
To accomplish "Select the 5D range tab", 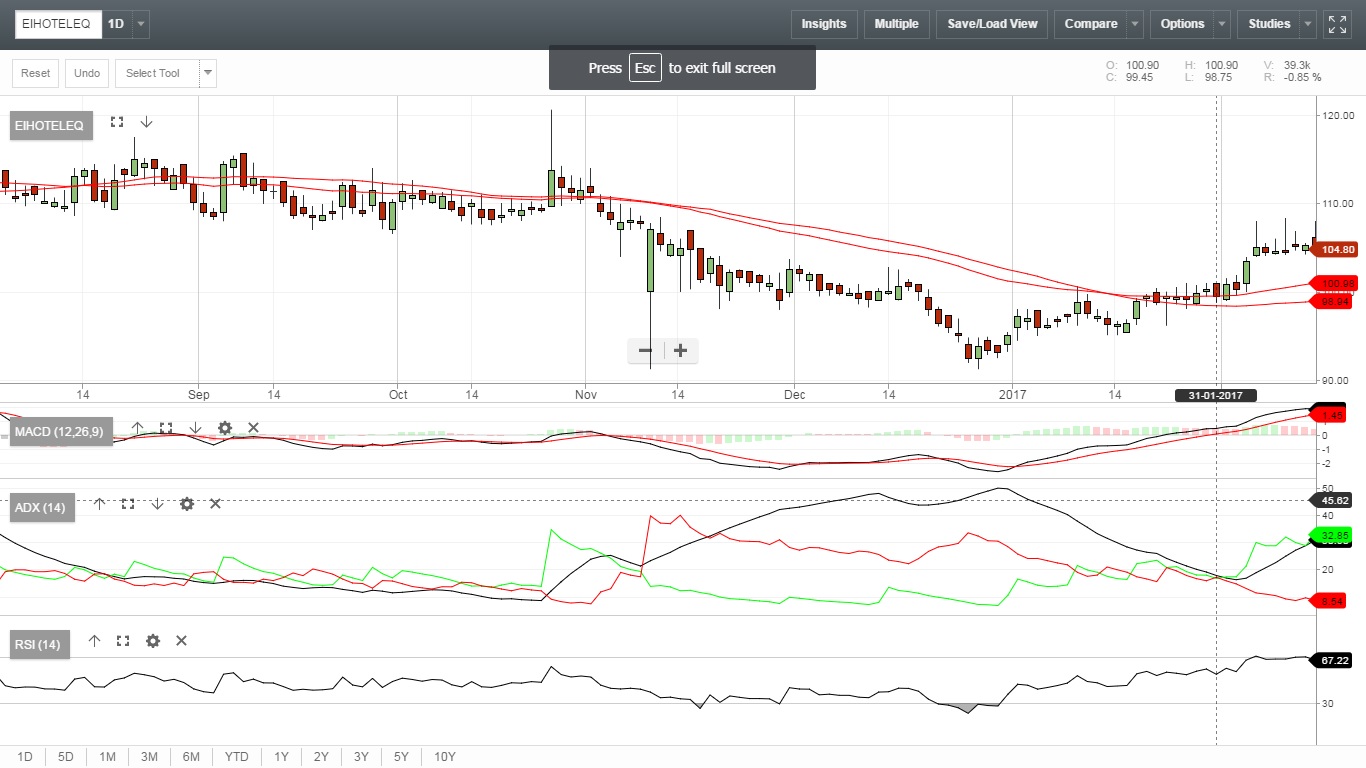I will coord(66,757).
